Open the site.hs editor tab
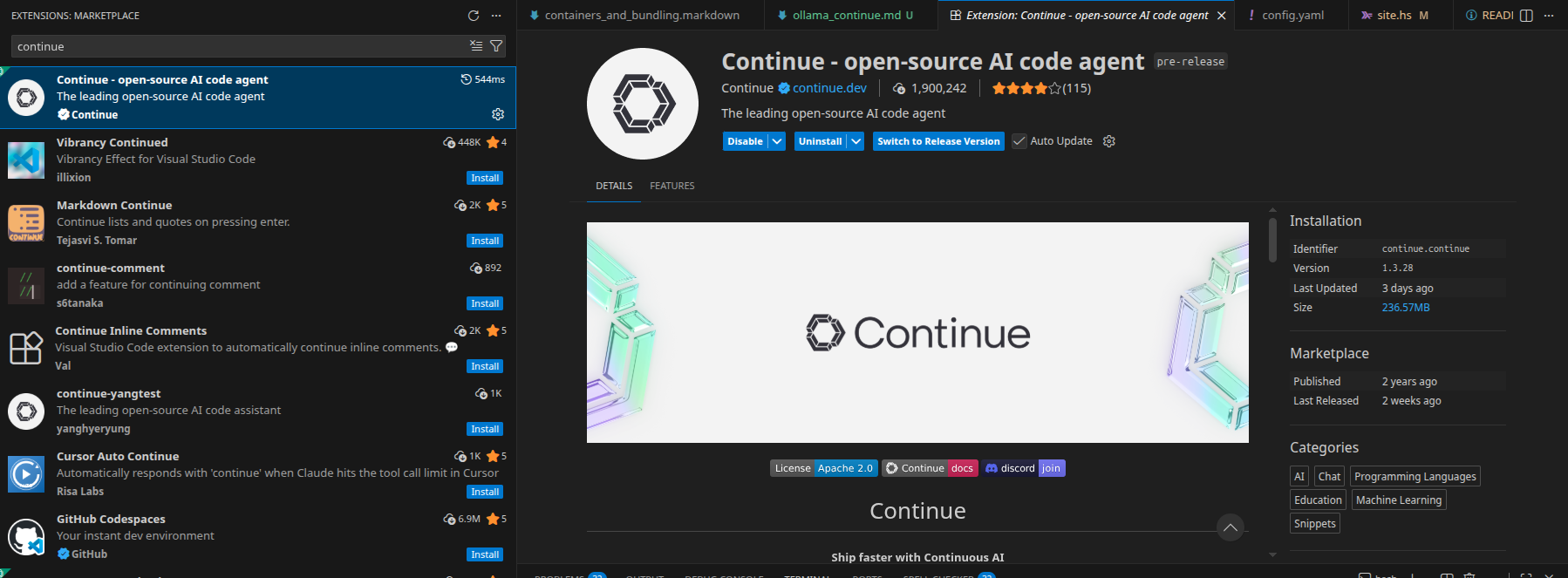The image size is (1568, 578). pyautogui.click(x=1401, y=16)
